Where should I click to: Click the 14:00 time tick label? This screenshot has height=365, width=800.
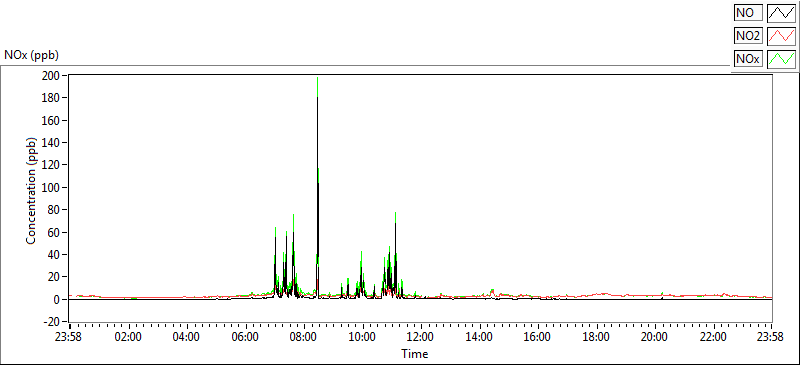tap(480, 337)
